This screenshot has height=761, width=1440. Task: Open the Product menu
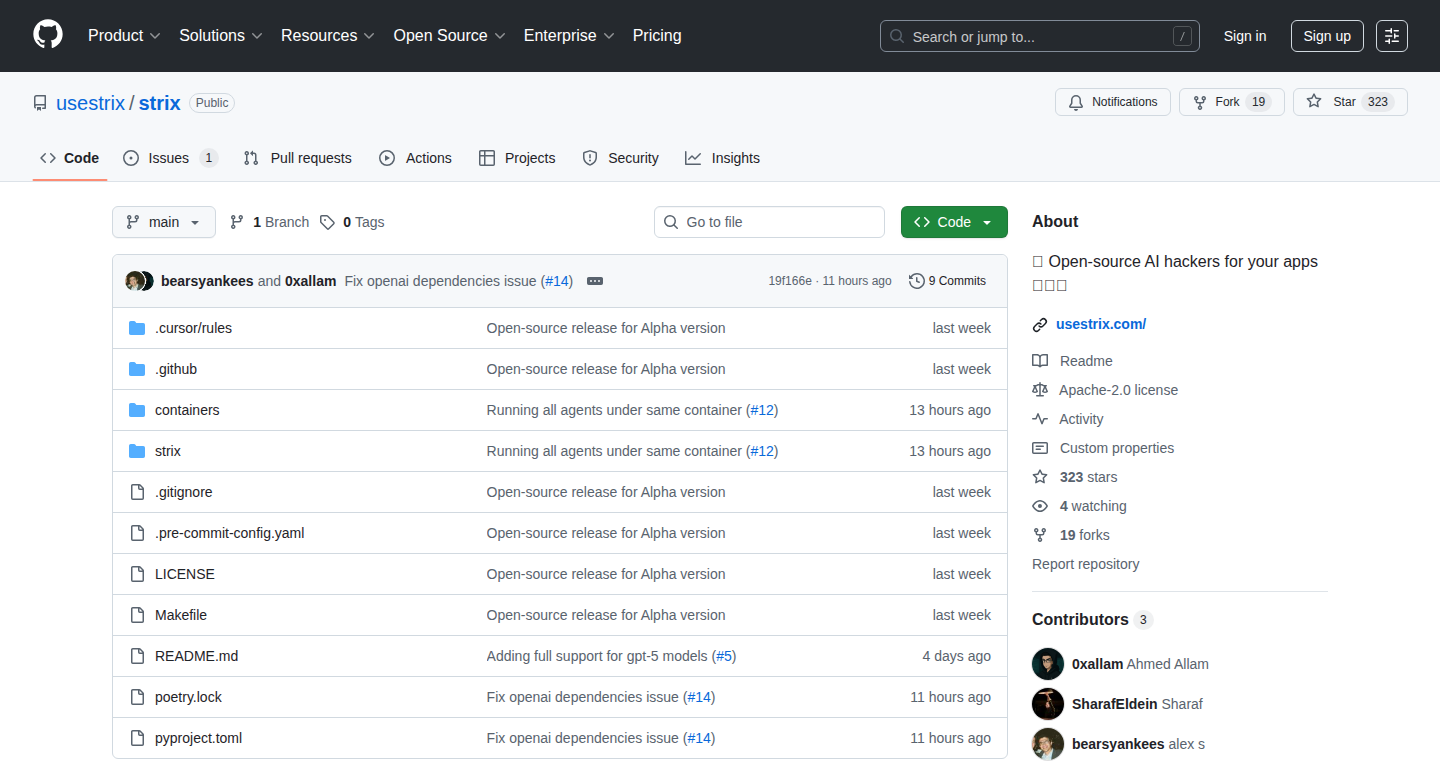124,35
